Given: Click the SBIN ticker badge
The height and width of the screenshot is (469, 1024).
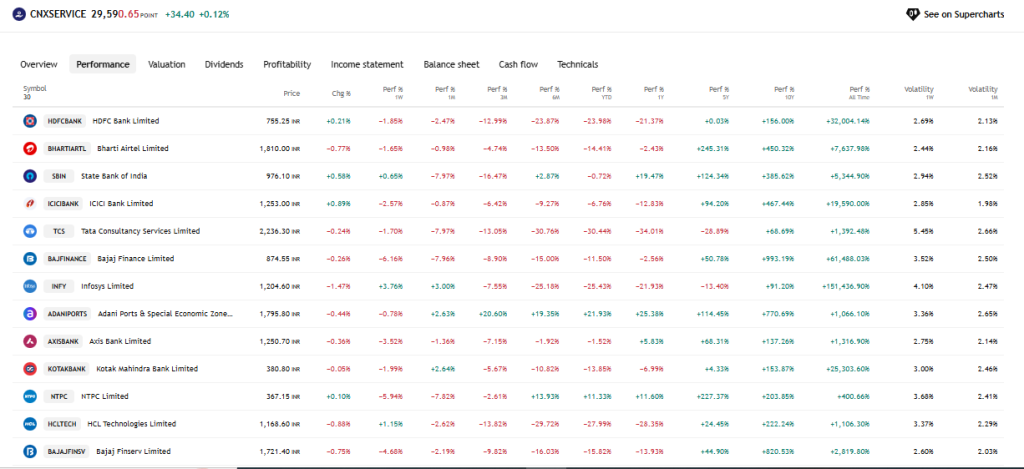Looking at the screenshot, I should (x=59, y=176).
